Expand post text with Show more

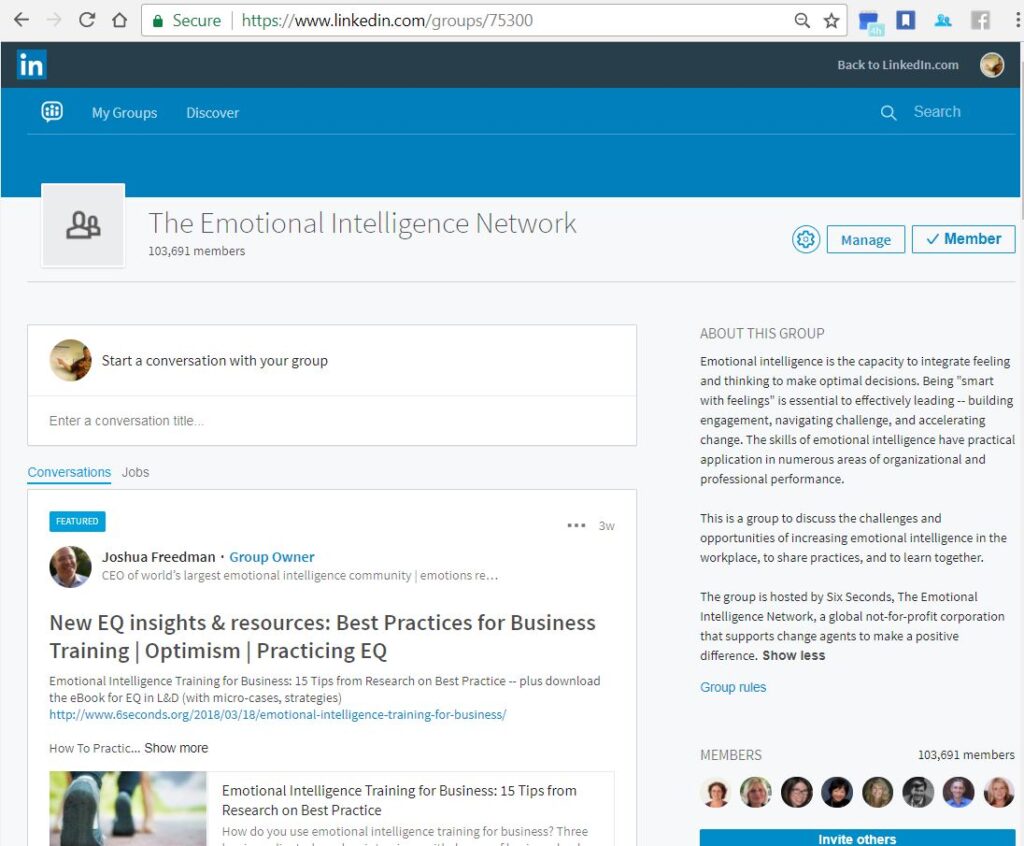[x=176, y=748]
